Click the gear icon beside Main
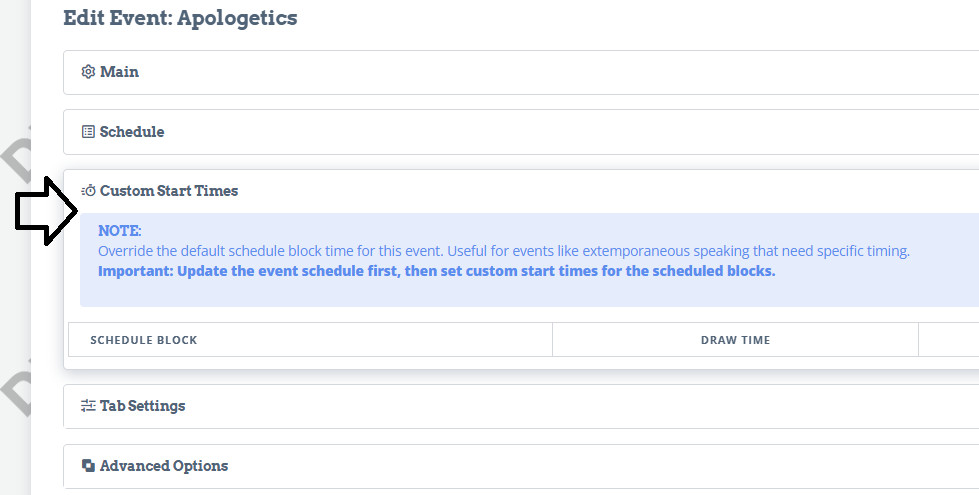979x495 pixels. pyautogui.click(x=88, y=72)
